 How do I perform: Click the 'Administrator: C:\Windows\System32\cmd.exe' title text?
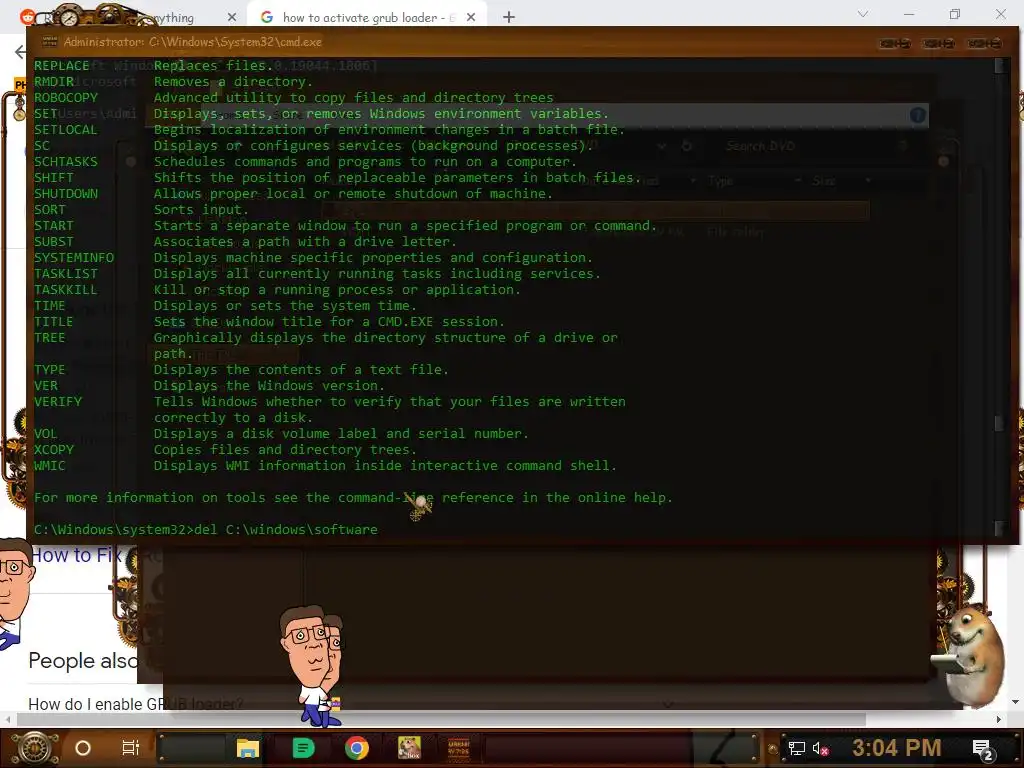[193, 42]
